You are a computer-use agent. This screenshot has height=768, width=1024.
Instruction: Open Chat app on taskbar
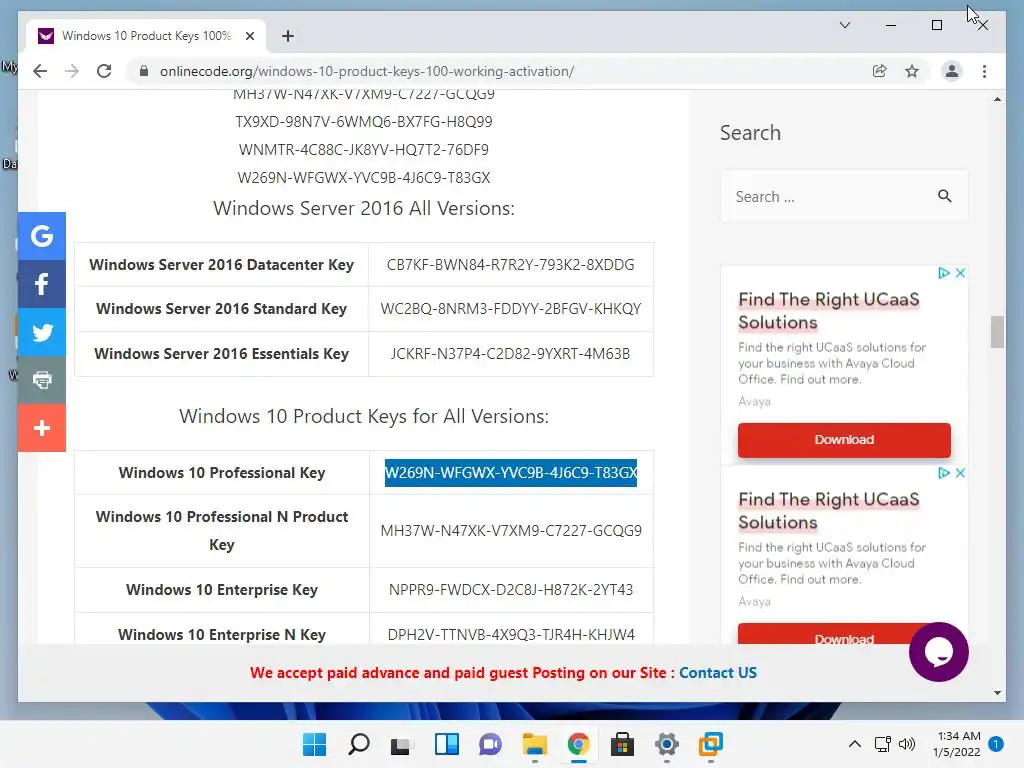(x=490, y=744)
